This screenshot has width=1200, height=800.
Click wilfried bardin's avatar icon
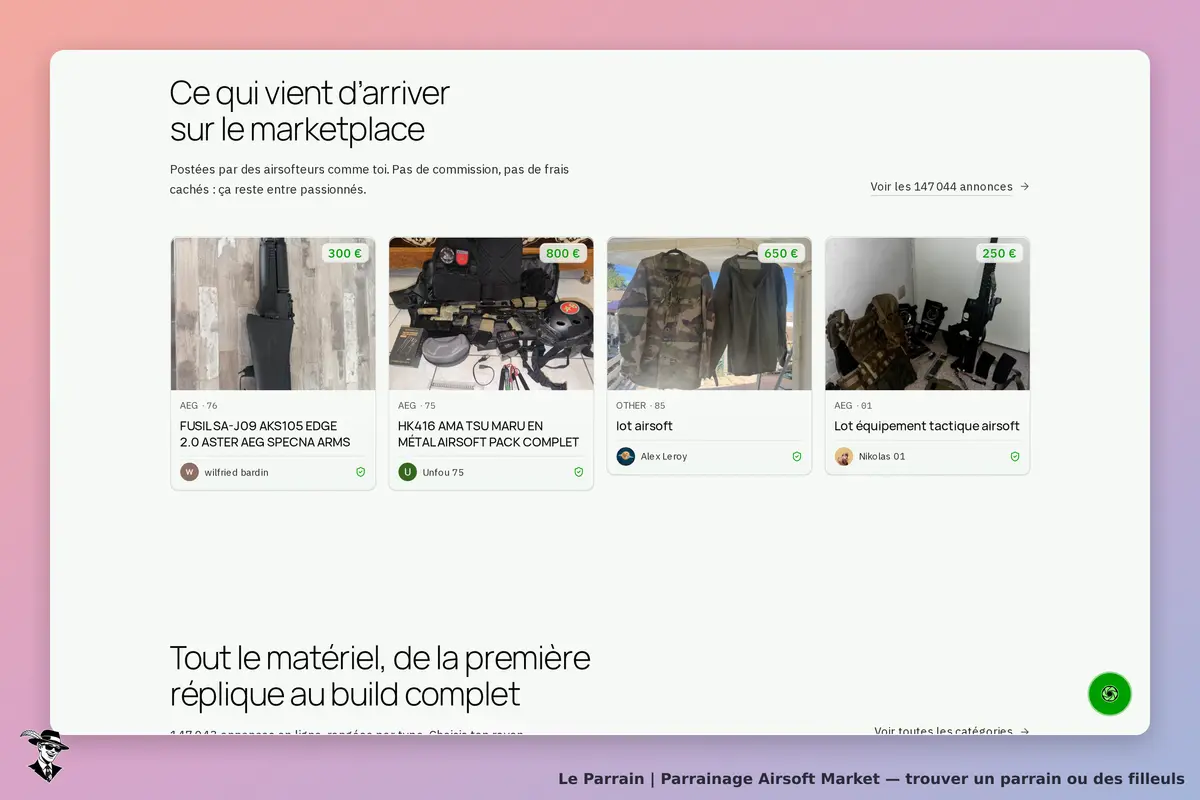point(189,472)
